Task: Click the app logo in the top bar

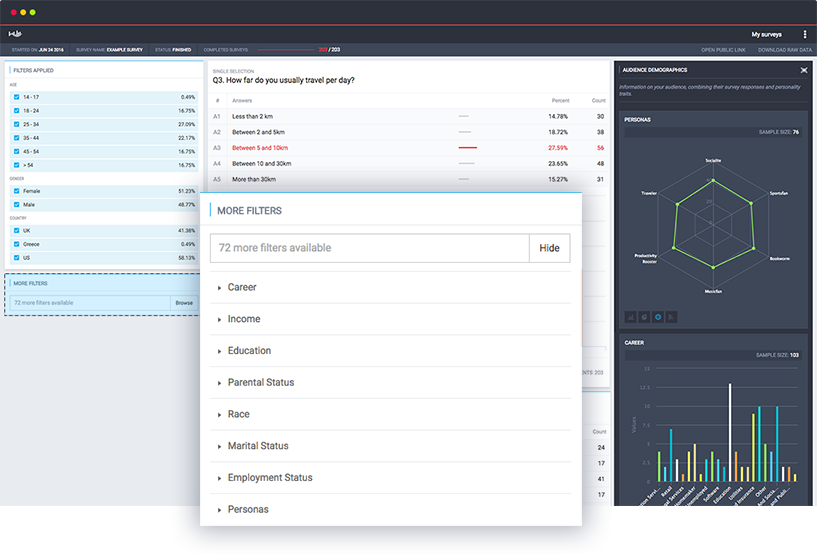Action: coord(15,34)
